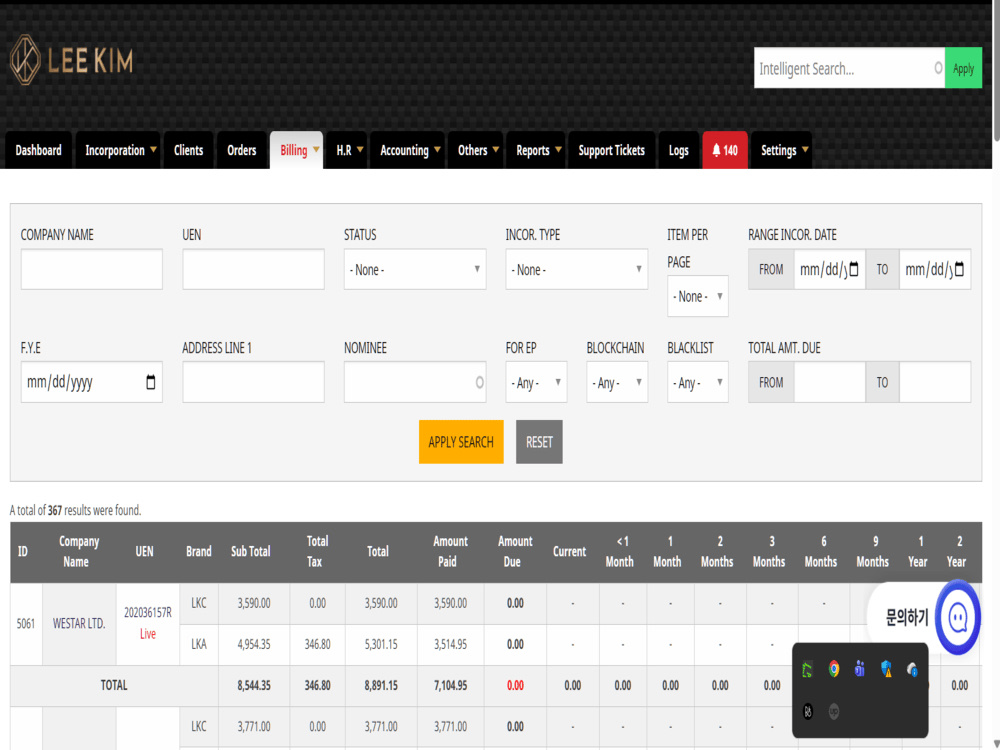Expand the Incorporation menu

click(x=118, y=151)
